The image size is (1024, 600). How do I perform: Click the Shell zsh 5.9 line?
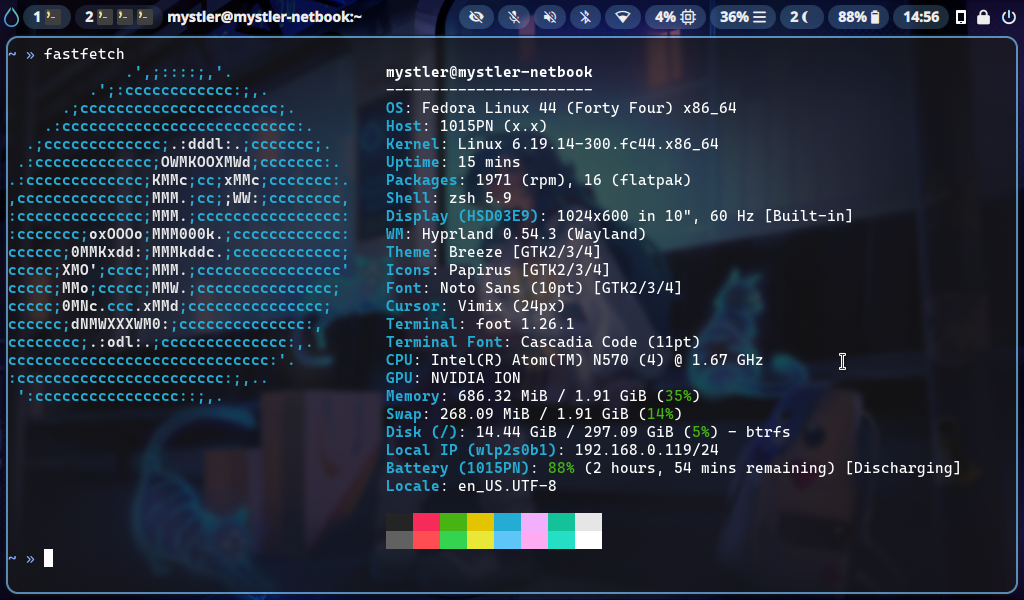[449, 198]
